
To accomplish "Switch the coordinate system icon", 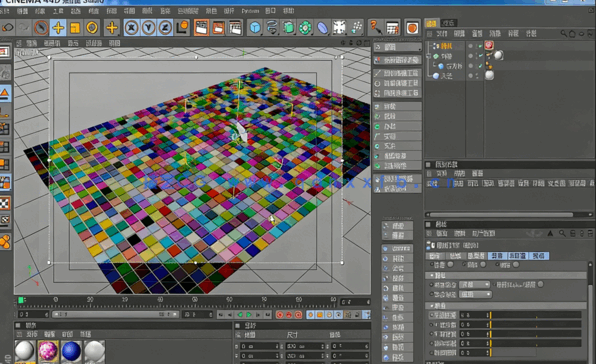I will click(183, 28).
